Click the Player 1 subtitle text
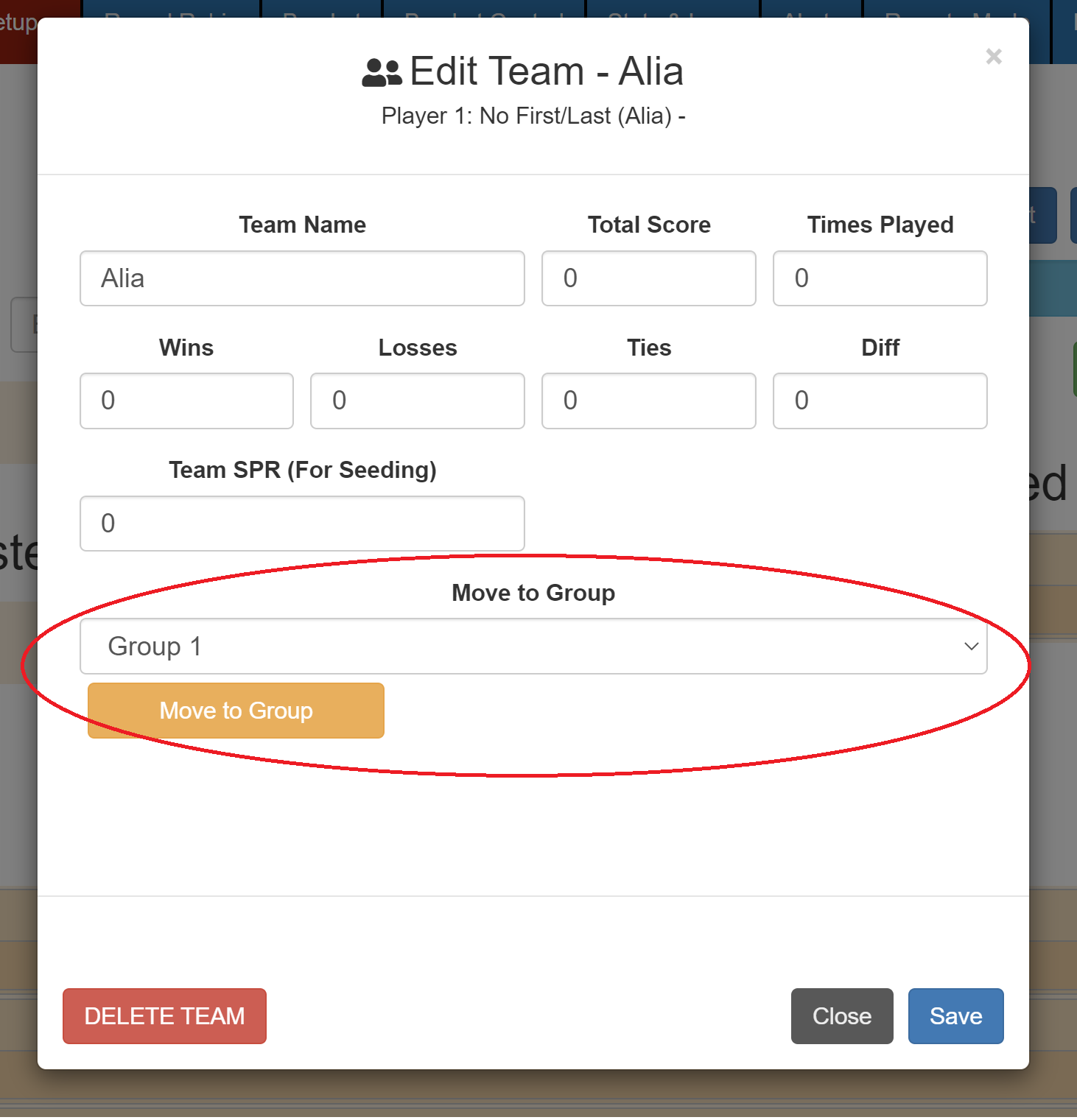Screen dimensions: 1077x1120 coord(533,116)
